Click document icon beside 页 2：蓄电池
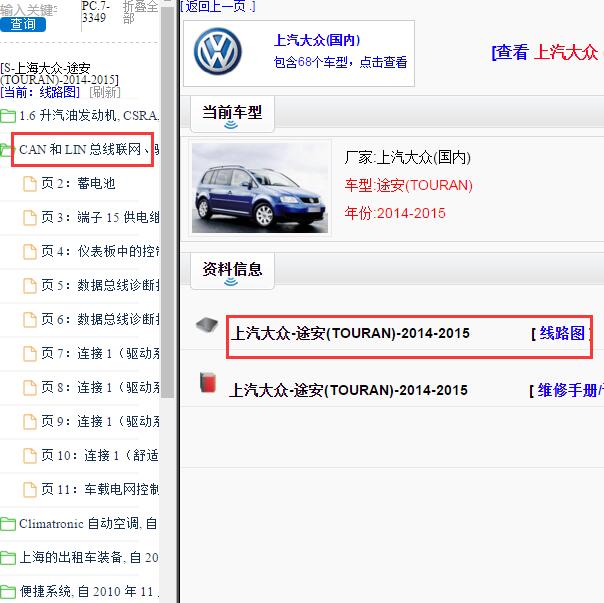 [x=30, y=184]
